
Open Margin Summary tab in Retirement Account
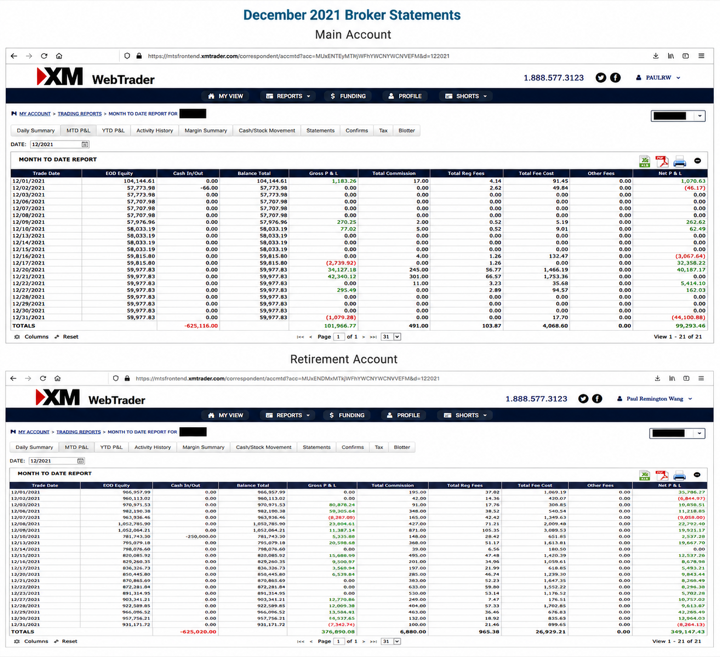(x=203, y=447)
